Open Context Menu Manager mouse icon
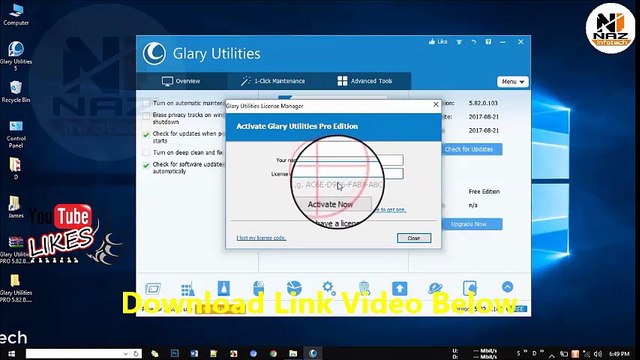Image resolution: width=640 pixels, height=360 pixels. [x=258, y=288]
